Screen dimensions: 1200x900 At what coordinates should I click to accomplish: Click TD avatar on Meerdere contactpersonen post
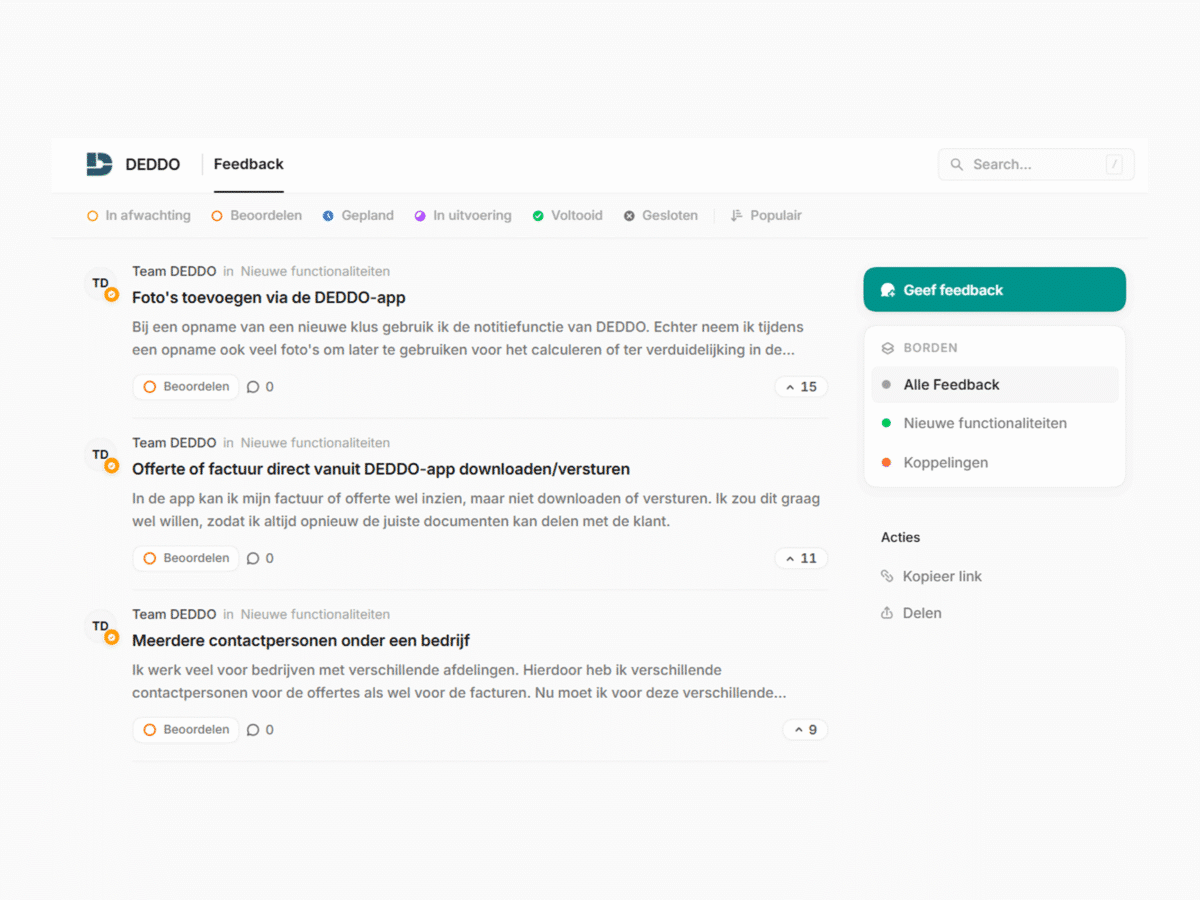[101, 627]
